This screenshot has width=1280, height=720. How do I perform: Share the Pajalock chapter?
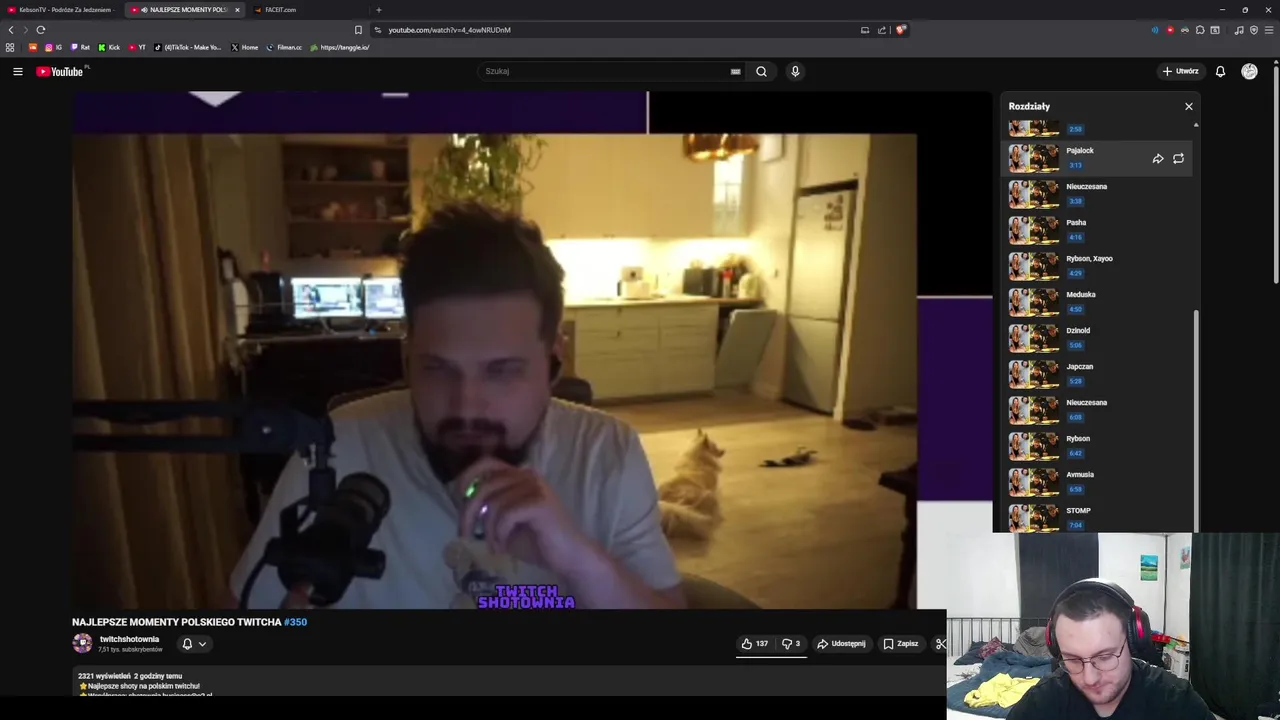[1158, 158]
